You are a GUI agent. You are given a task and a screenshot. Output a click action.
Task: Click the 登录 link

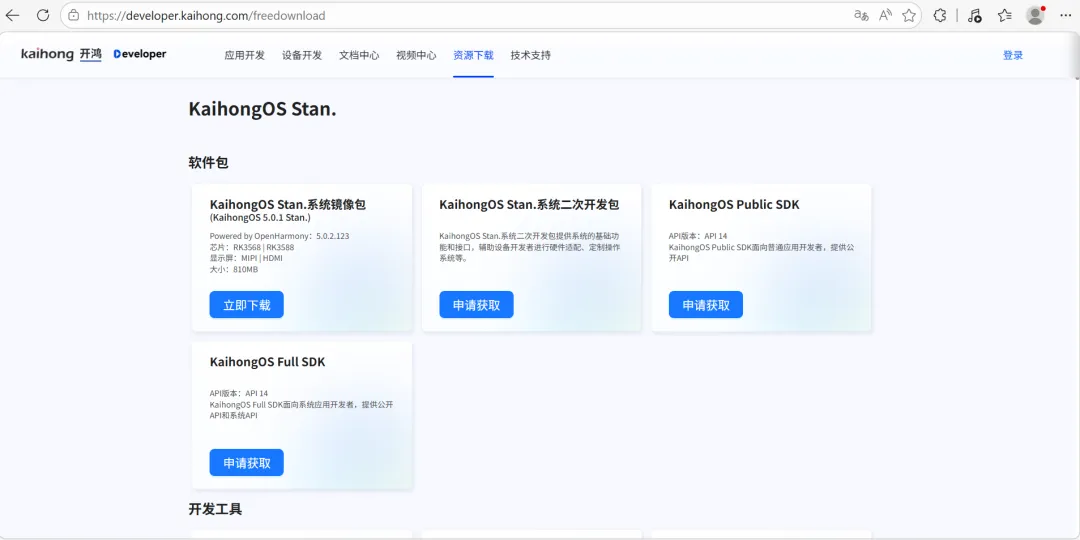pyautogui.click(x=1012, y=56)
